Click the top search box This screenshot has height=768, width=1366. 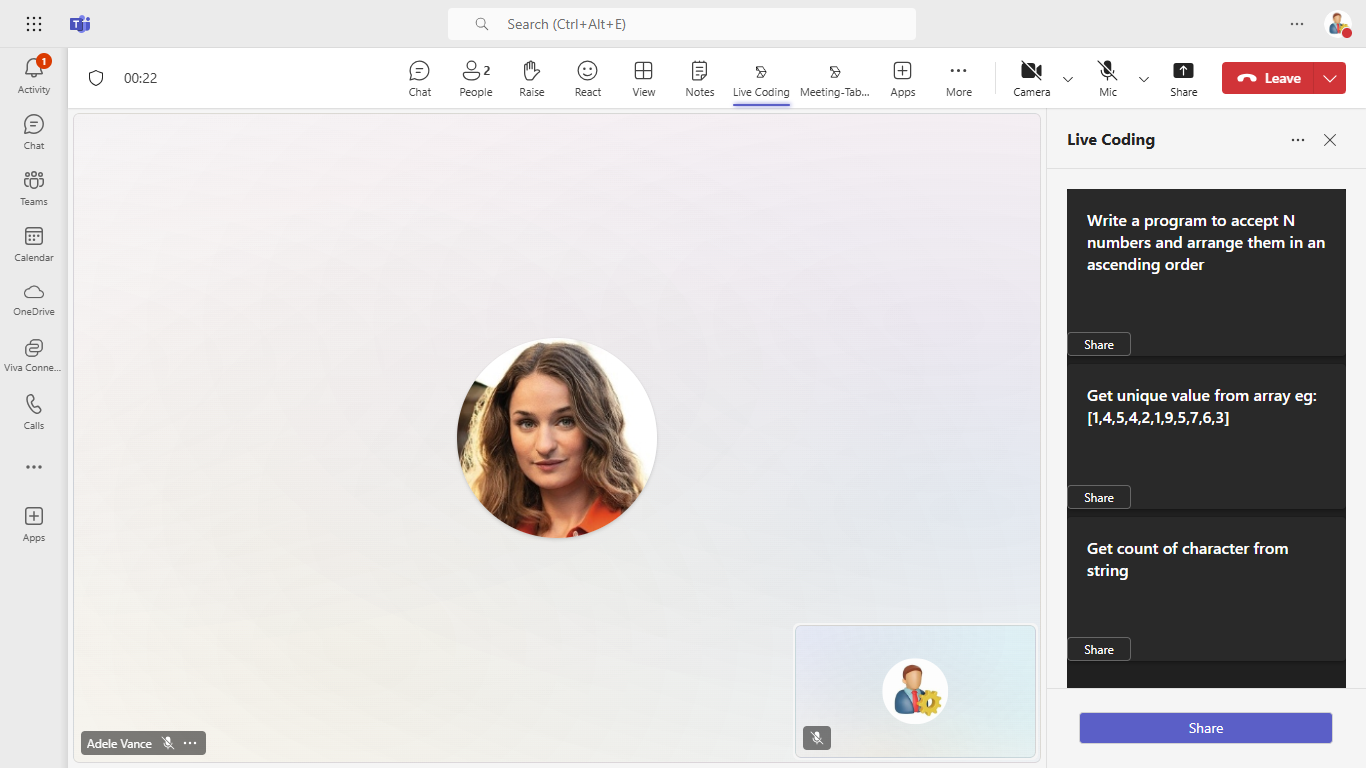click(x=682, y=24)
